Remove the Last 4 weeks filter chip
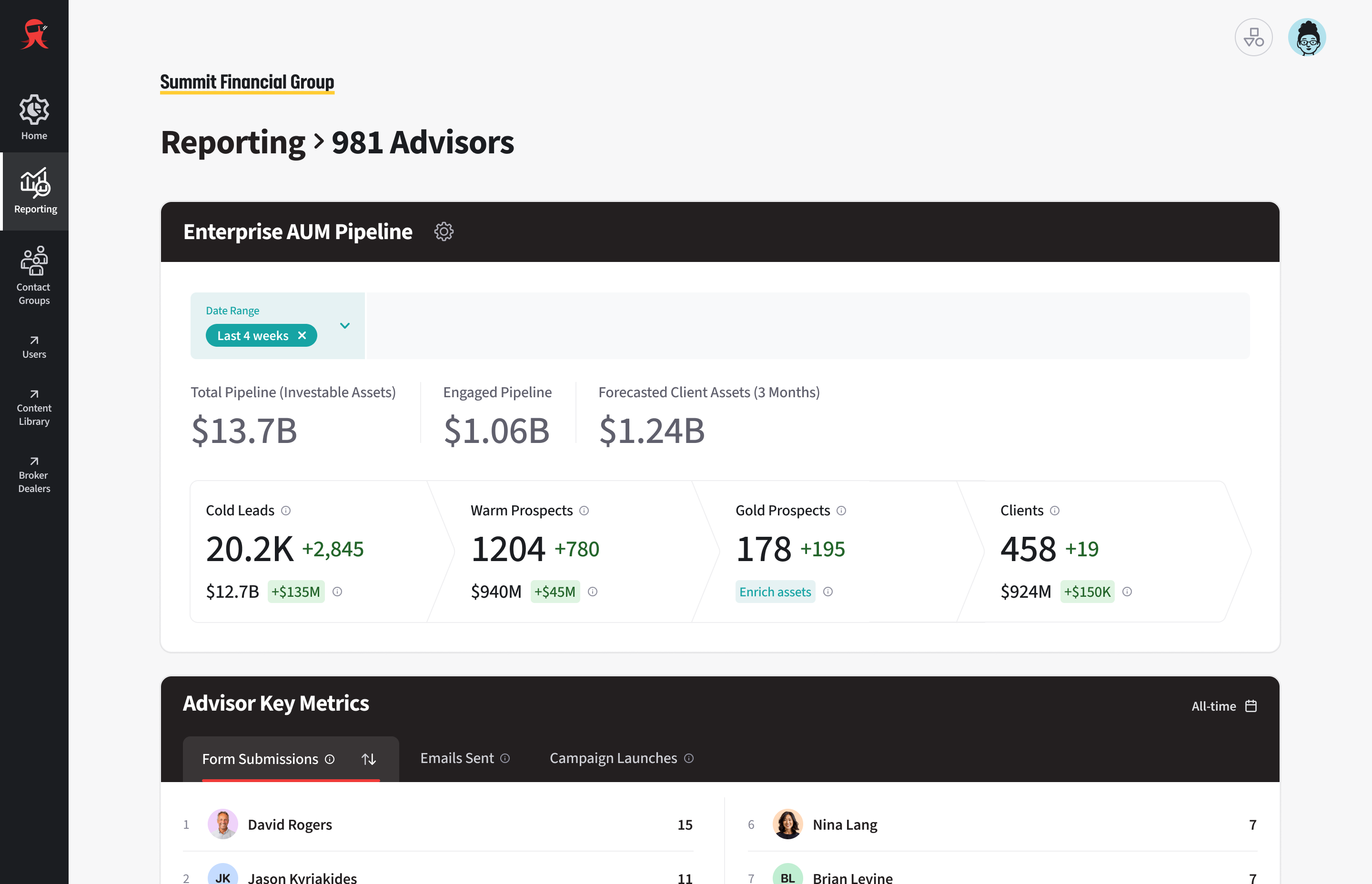The width and height of the screenshot is (1372, 884). tap(302, 336)
